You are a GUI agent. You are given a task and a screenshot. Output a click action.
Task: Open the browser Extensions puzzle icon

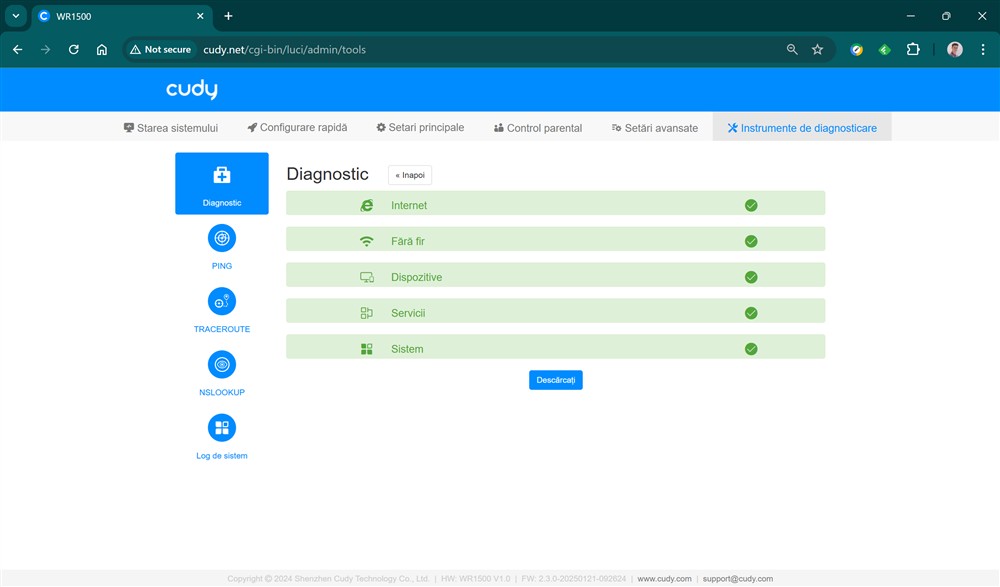tap(912, 49)
